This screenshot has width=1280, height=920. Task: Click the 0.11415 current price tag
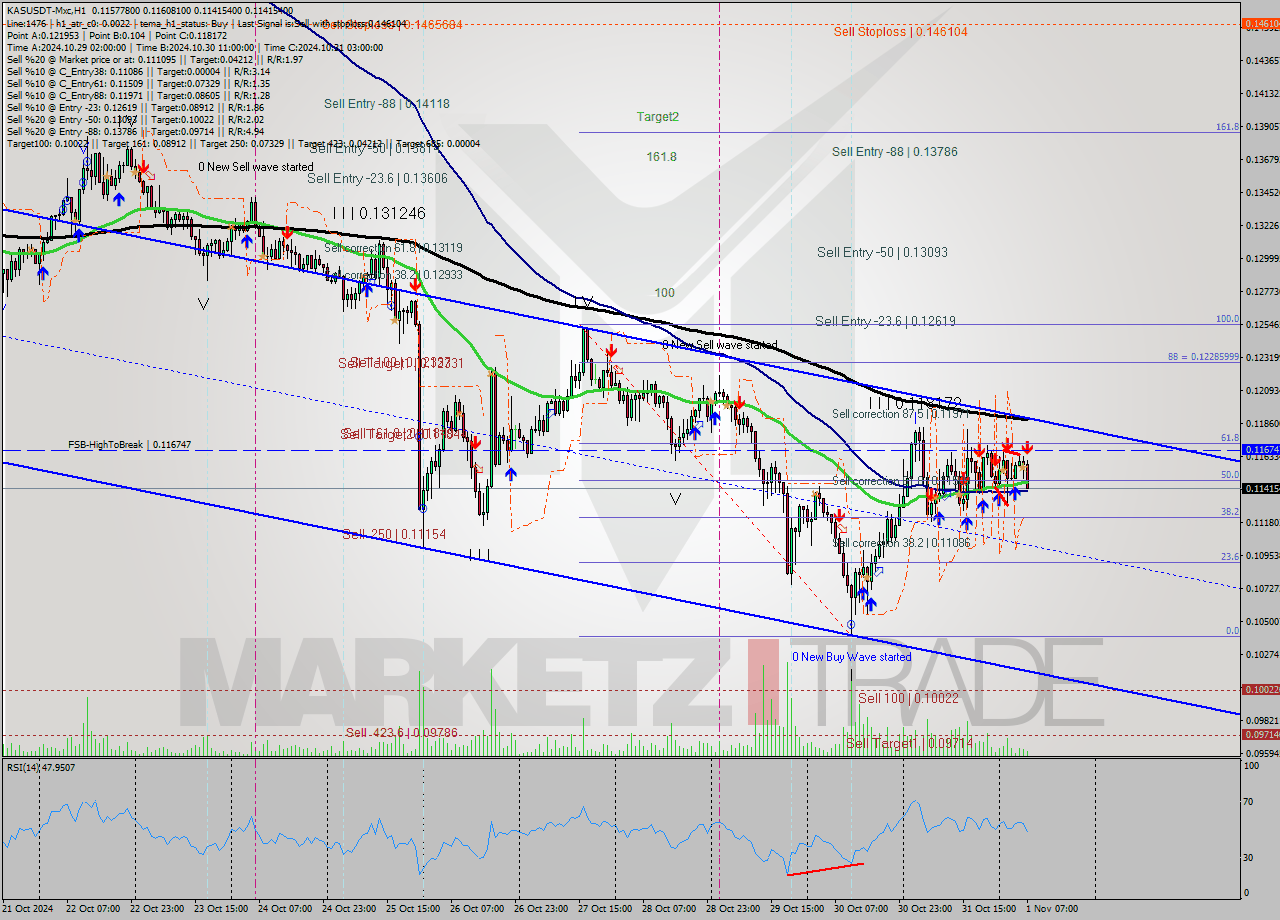[1259, 488]
